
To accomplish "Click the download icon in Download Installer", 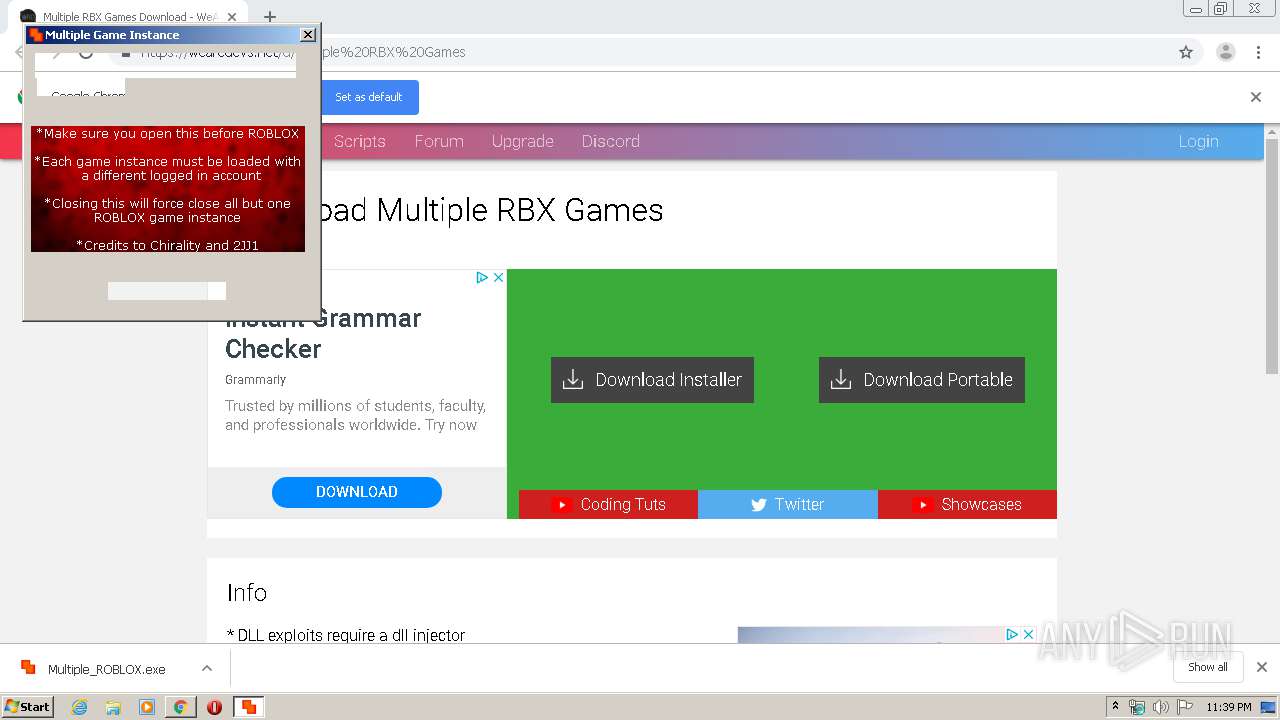I will [573, 380].
